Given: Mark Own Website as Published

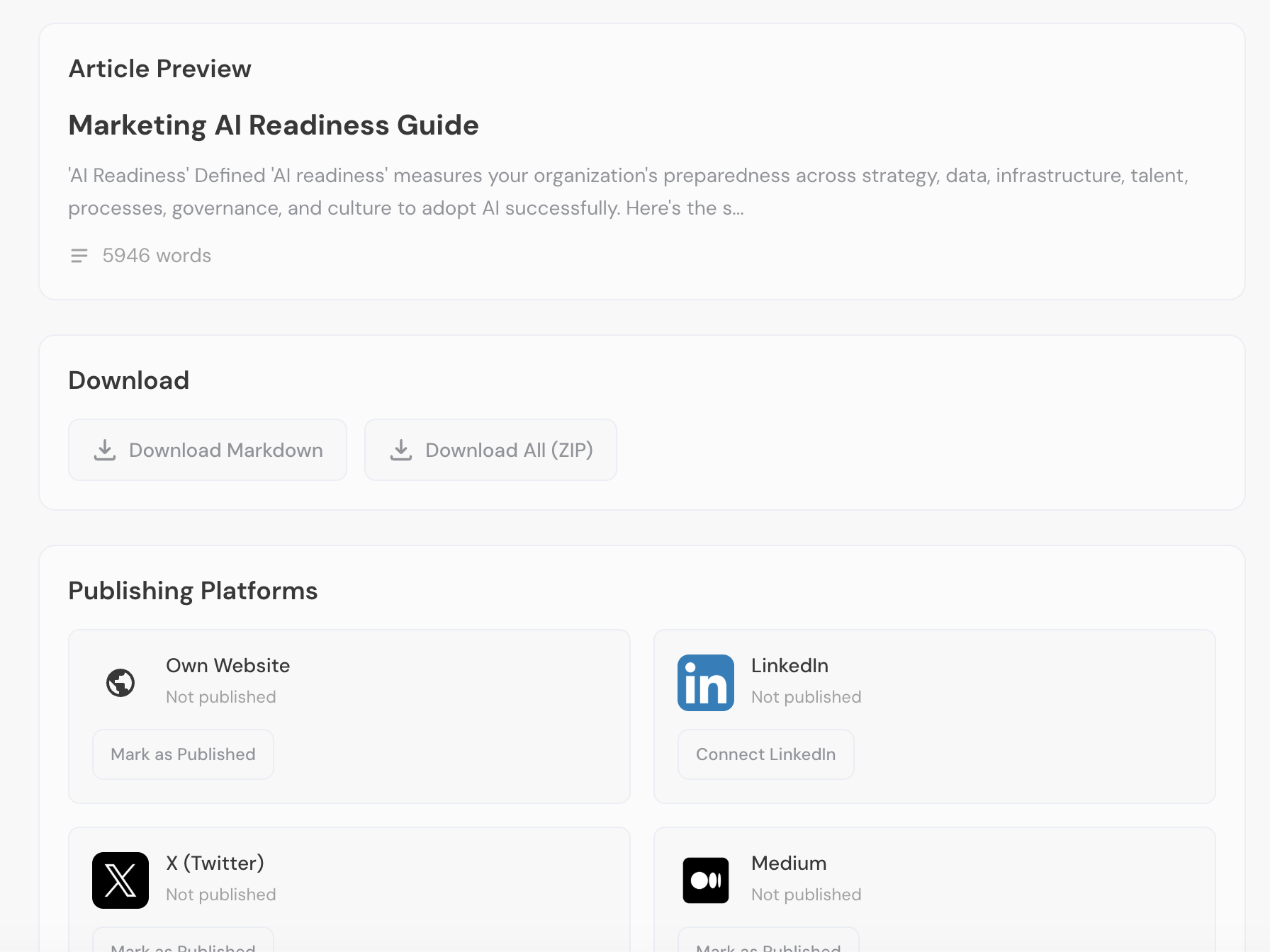Looking at the screenshot, I should (182, 754).
